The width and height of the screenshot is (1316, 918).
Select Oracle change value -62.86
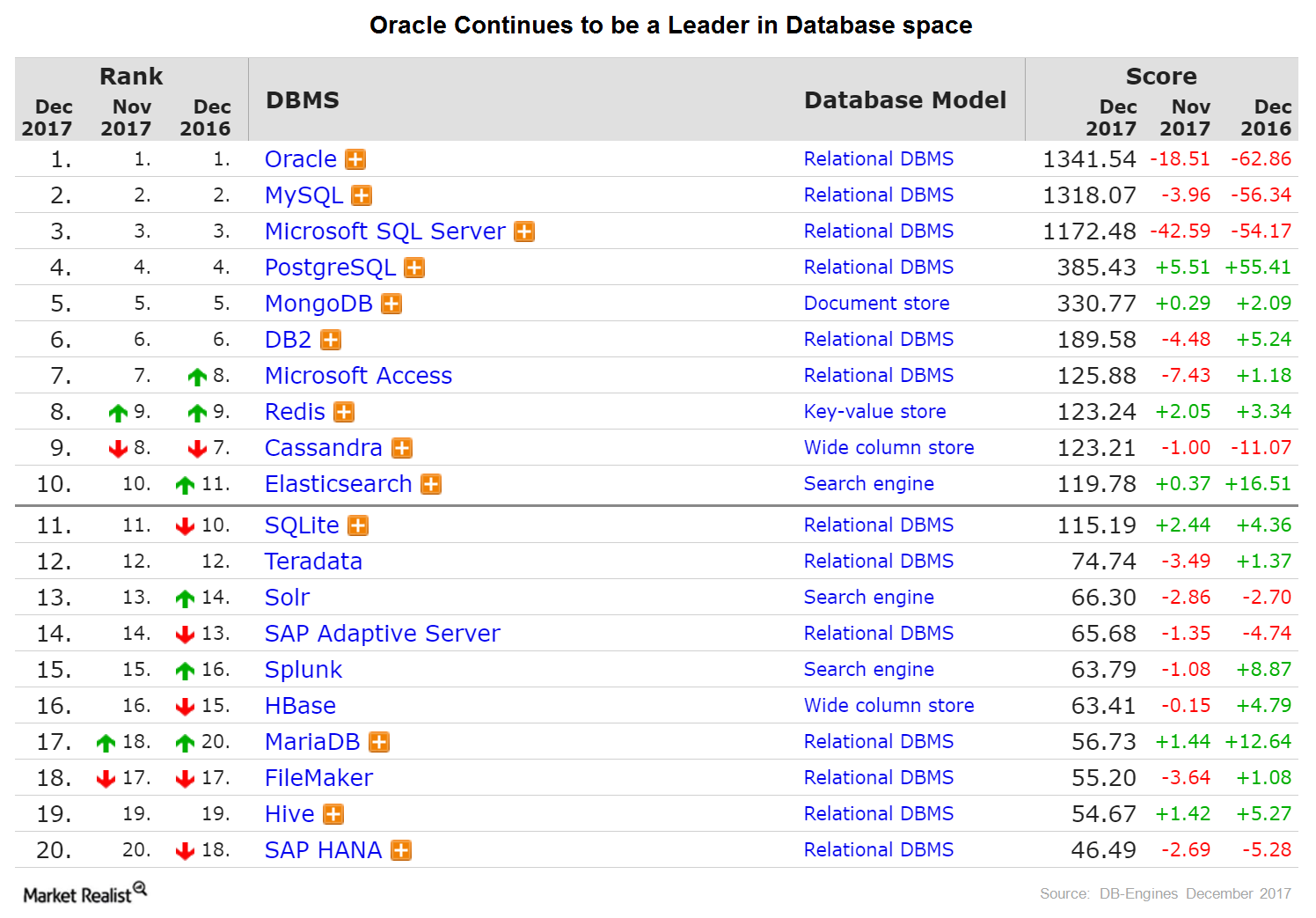1261,159
